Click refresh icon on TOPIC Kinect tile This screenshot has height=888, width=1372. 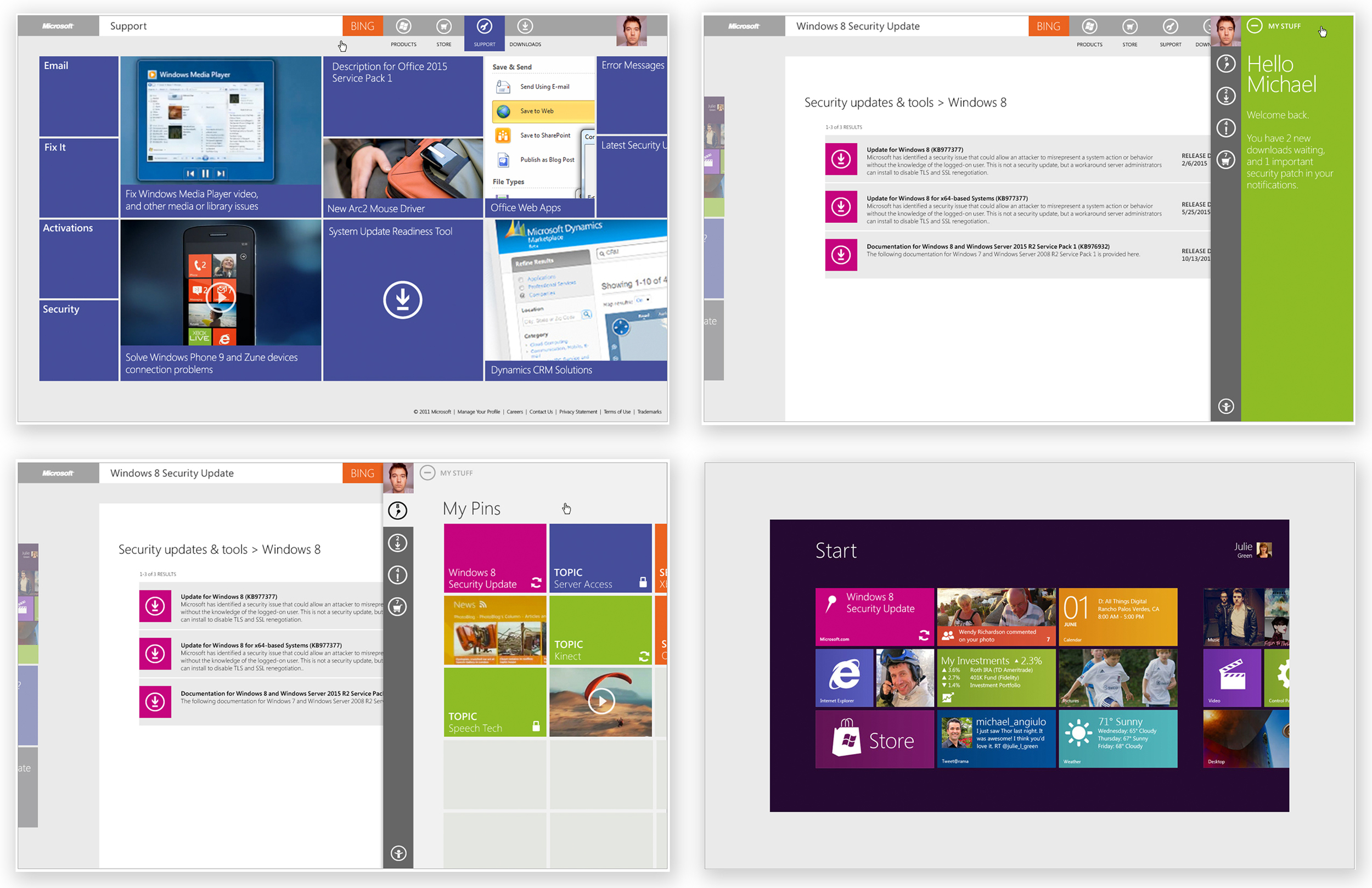click(x=643, y=656)
